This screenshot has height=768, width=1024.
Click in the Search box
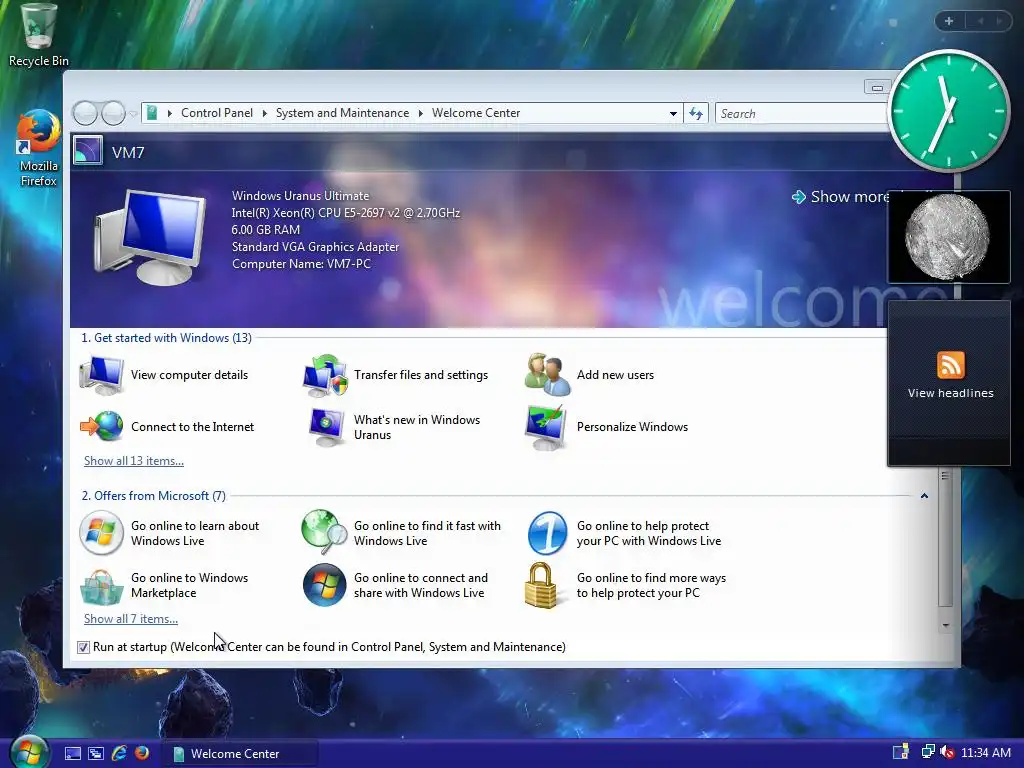pos(802,114)
